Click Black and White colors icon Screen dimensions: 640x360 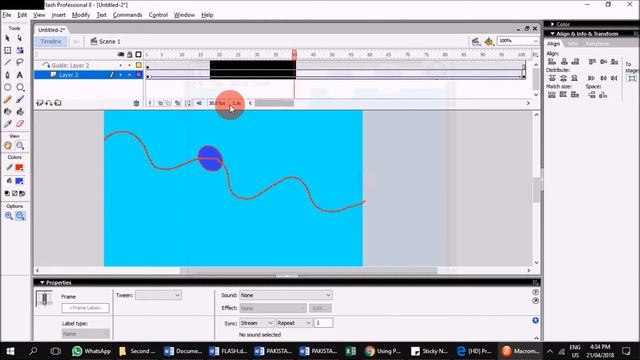7,193
